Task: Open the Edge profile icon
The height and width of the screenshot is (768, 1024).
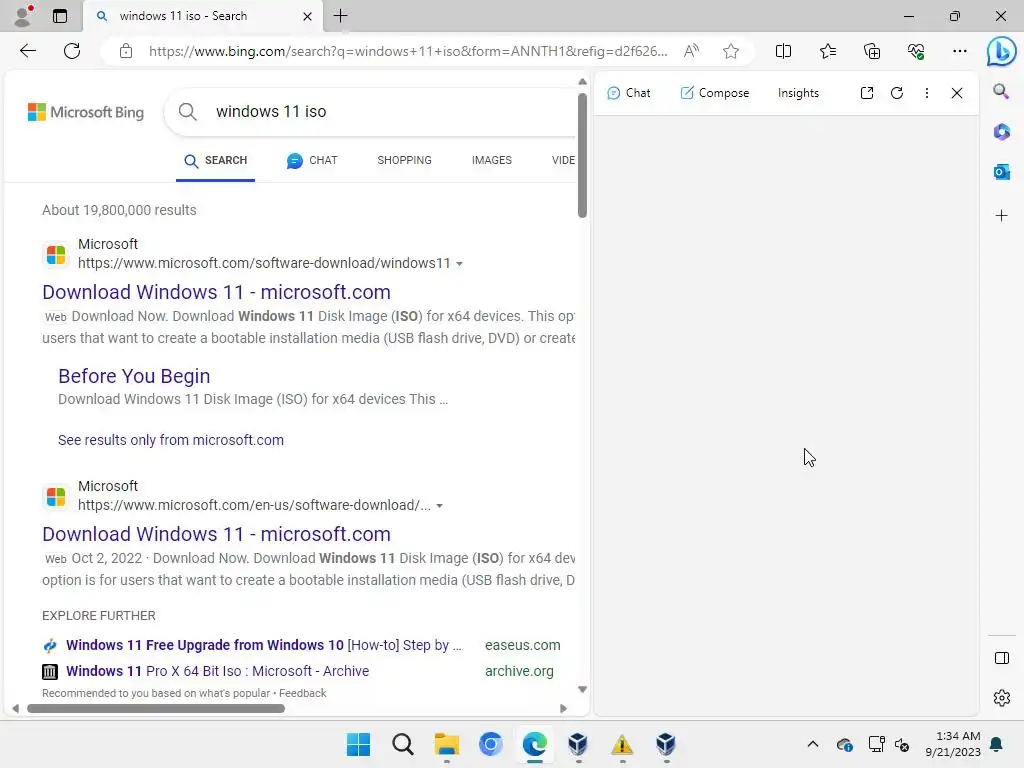Action: [24, 16]
